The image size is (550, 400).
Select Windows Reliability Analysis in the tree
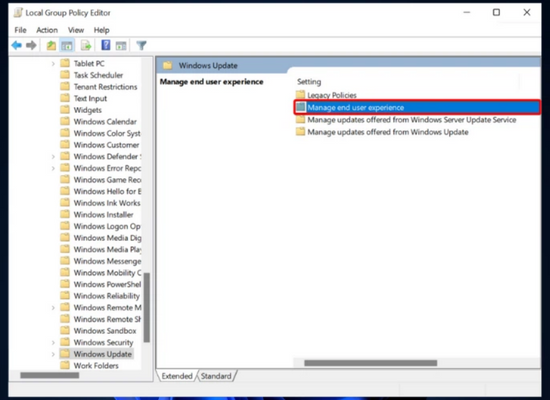pyautogui.click(x=106, y=296)
